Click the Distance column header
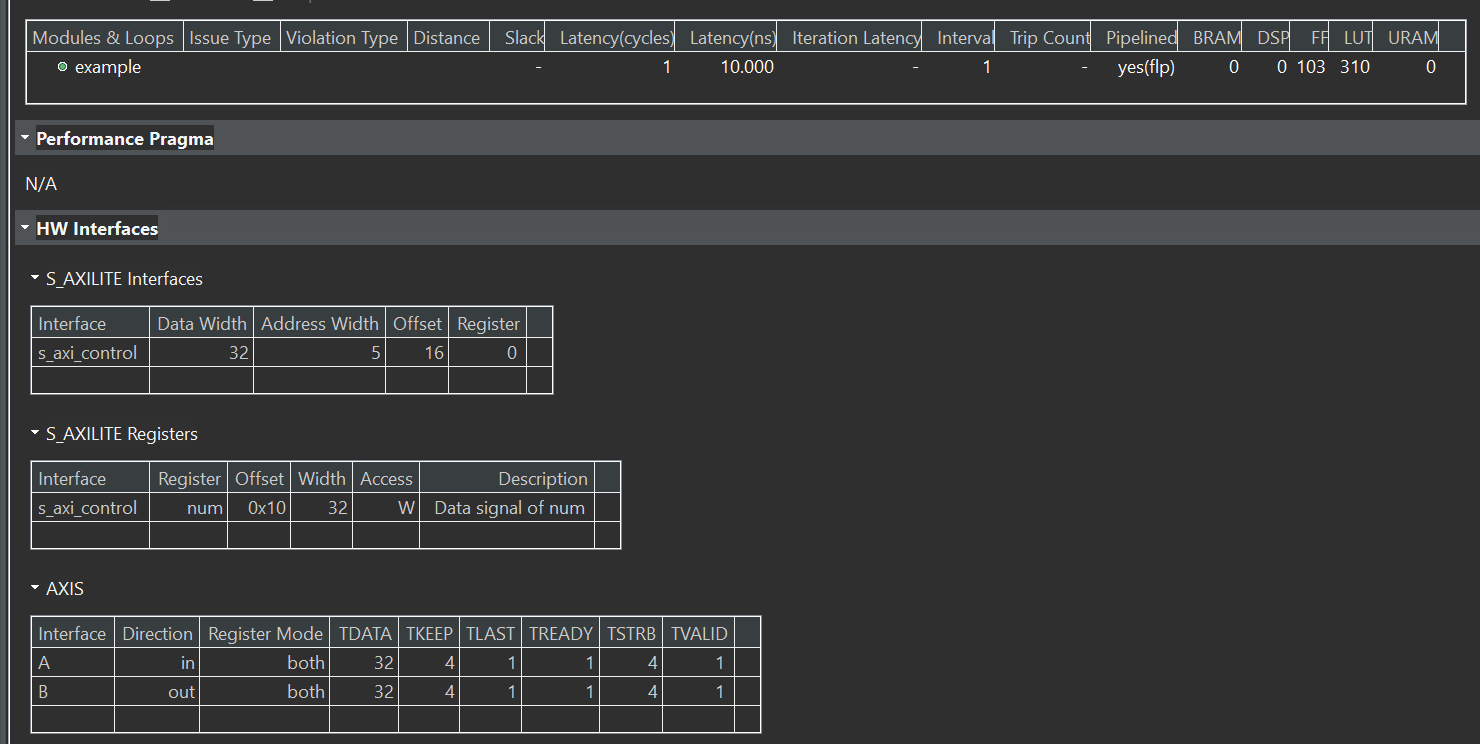 coord(447,38)
